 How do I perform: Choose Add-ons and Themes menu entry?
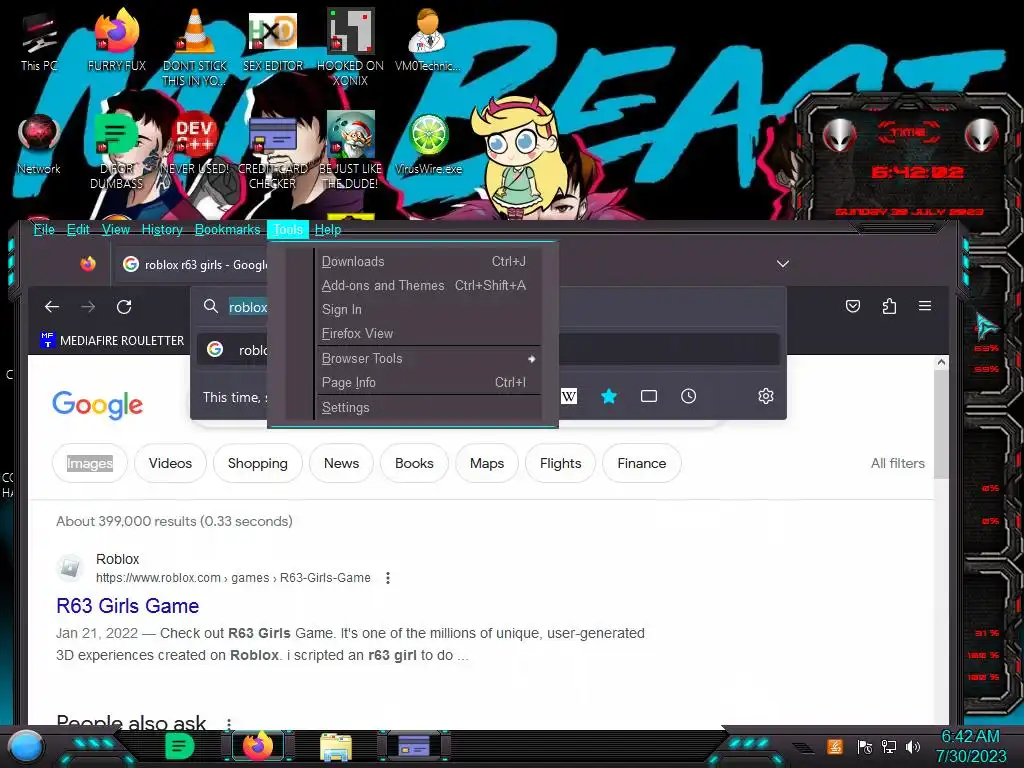pos(428,285)
